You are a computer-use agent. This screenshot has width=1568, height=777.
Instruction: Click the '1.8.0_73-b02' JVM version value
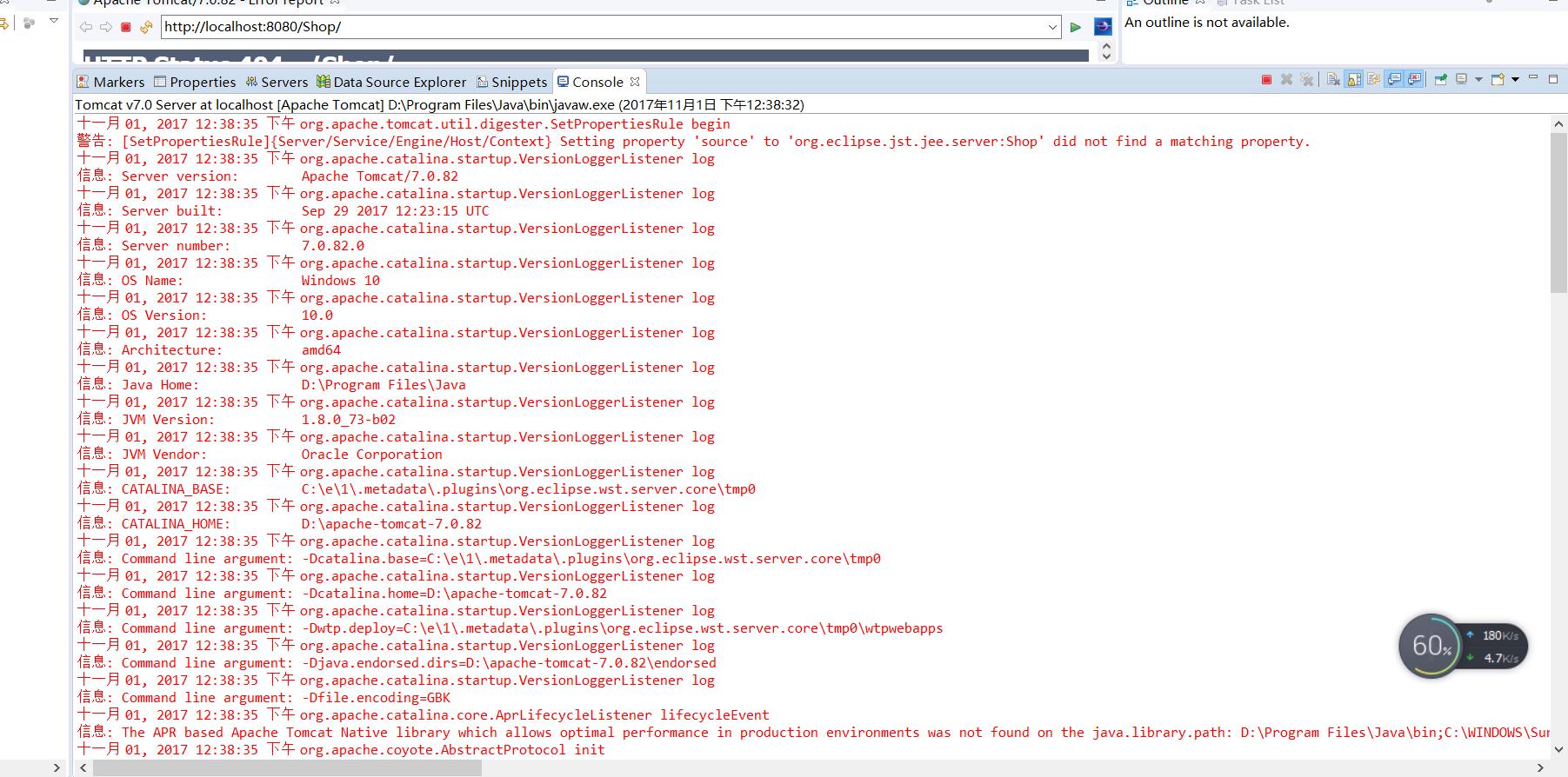click(x=349, y=420)
